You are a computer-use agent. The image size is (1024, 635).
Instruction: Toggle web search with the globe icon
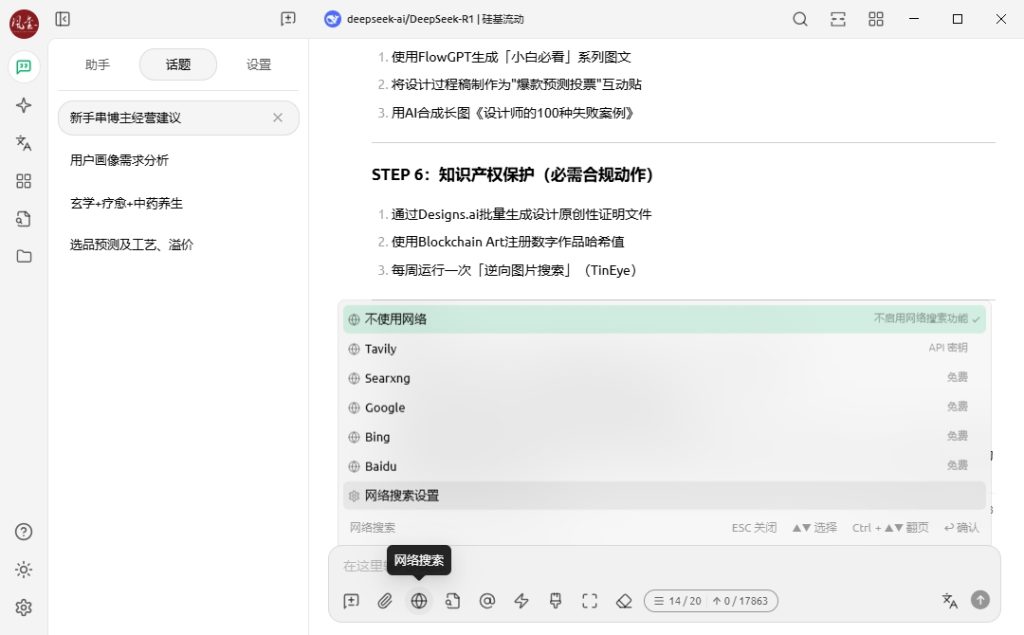(x=419, y=601)
